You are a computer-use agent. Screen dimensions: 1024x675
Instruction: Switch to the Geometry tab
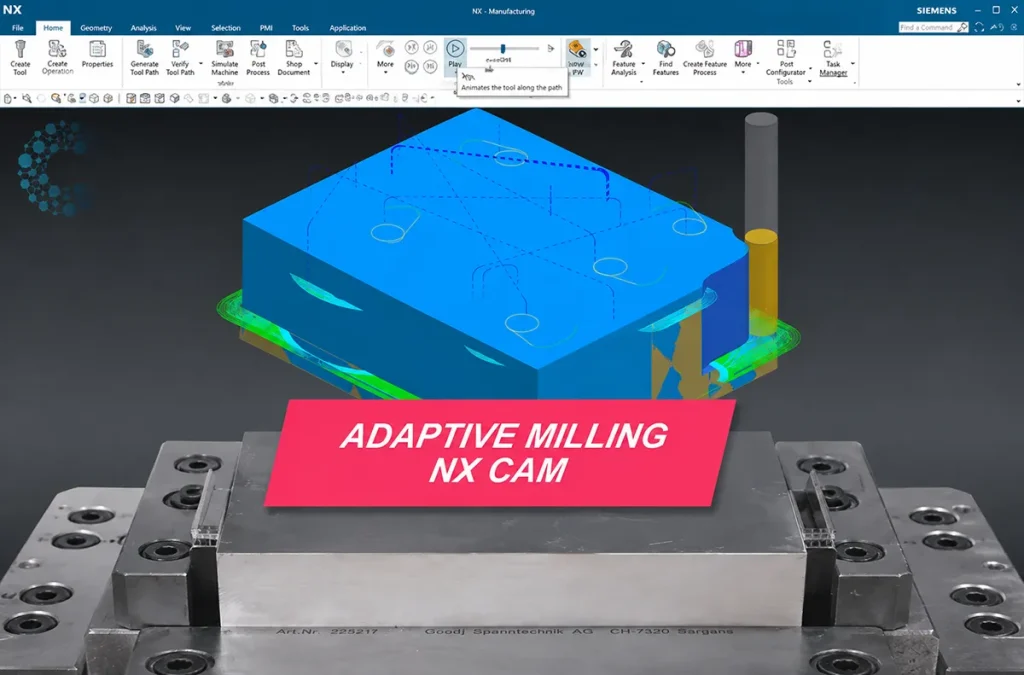coord(96,28)
